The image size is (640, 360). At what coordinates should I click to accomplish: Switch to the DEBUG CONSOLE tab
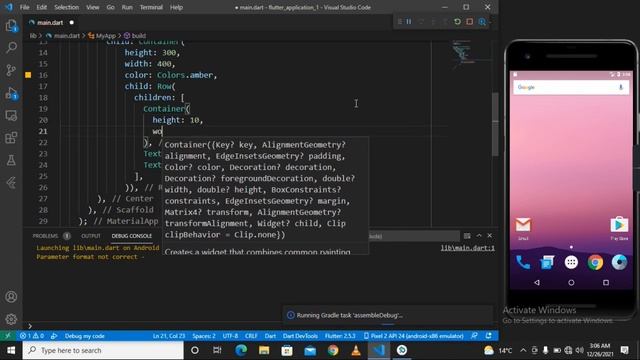[131, 236]
